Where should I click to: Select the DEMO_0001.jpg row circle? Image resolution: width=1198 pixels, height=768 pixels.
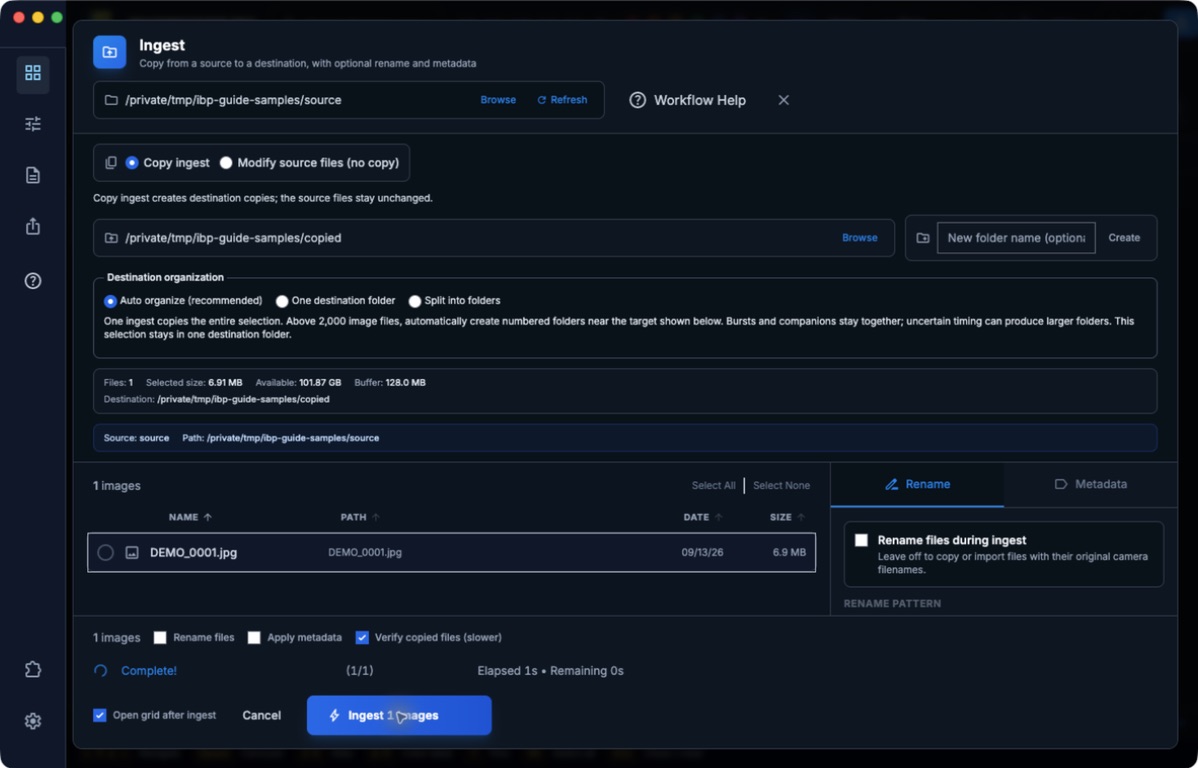105,553
